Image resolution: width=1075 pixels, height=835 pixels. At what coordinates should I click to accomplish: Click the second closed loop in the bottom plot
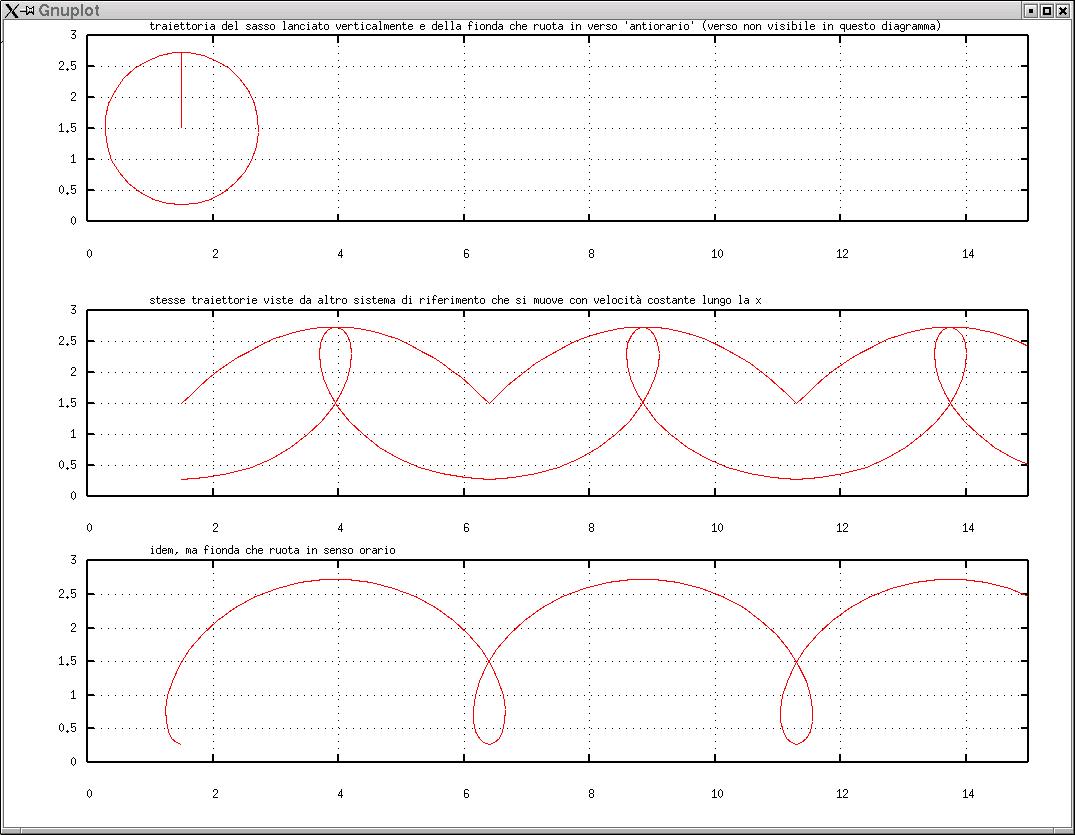coord(797,710)
